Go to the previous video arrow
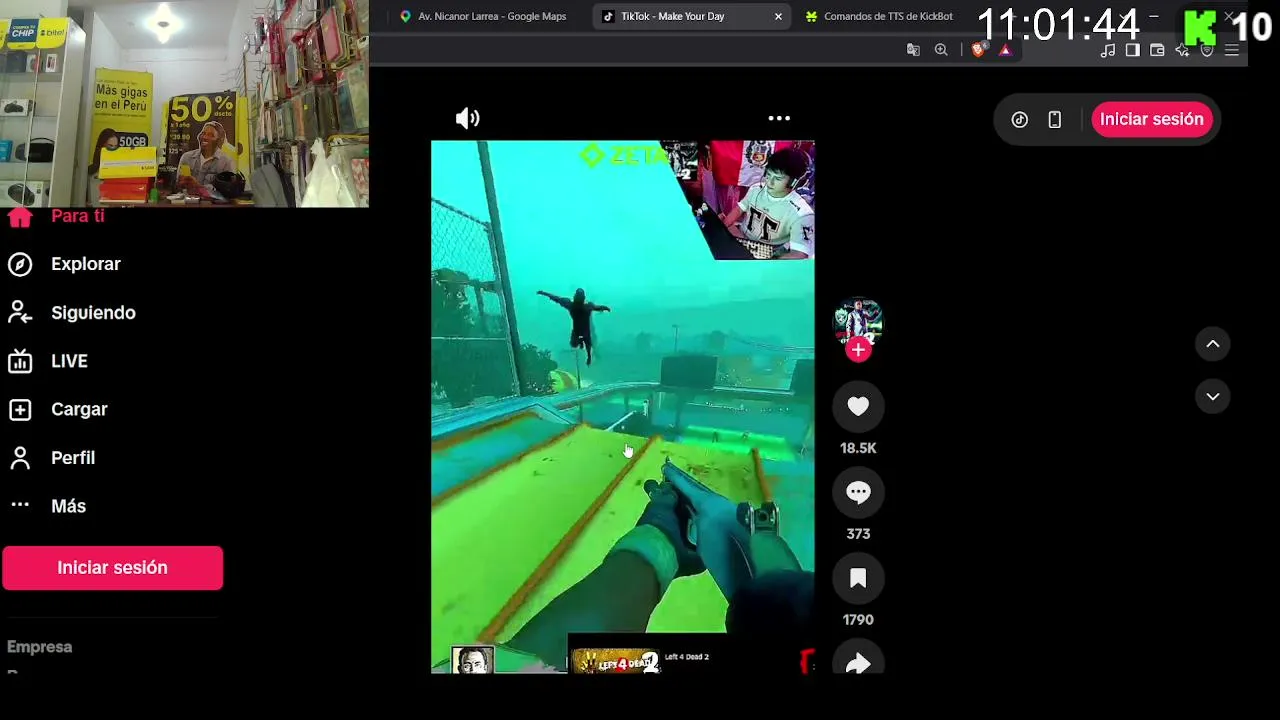Image resolution: width=1280 pixels, height=720 pixels. (1212, 344)
